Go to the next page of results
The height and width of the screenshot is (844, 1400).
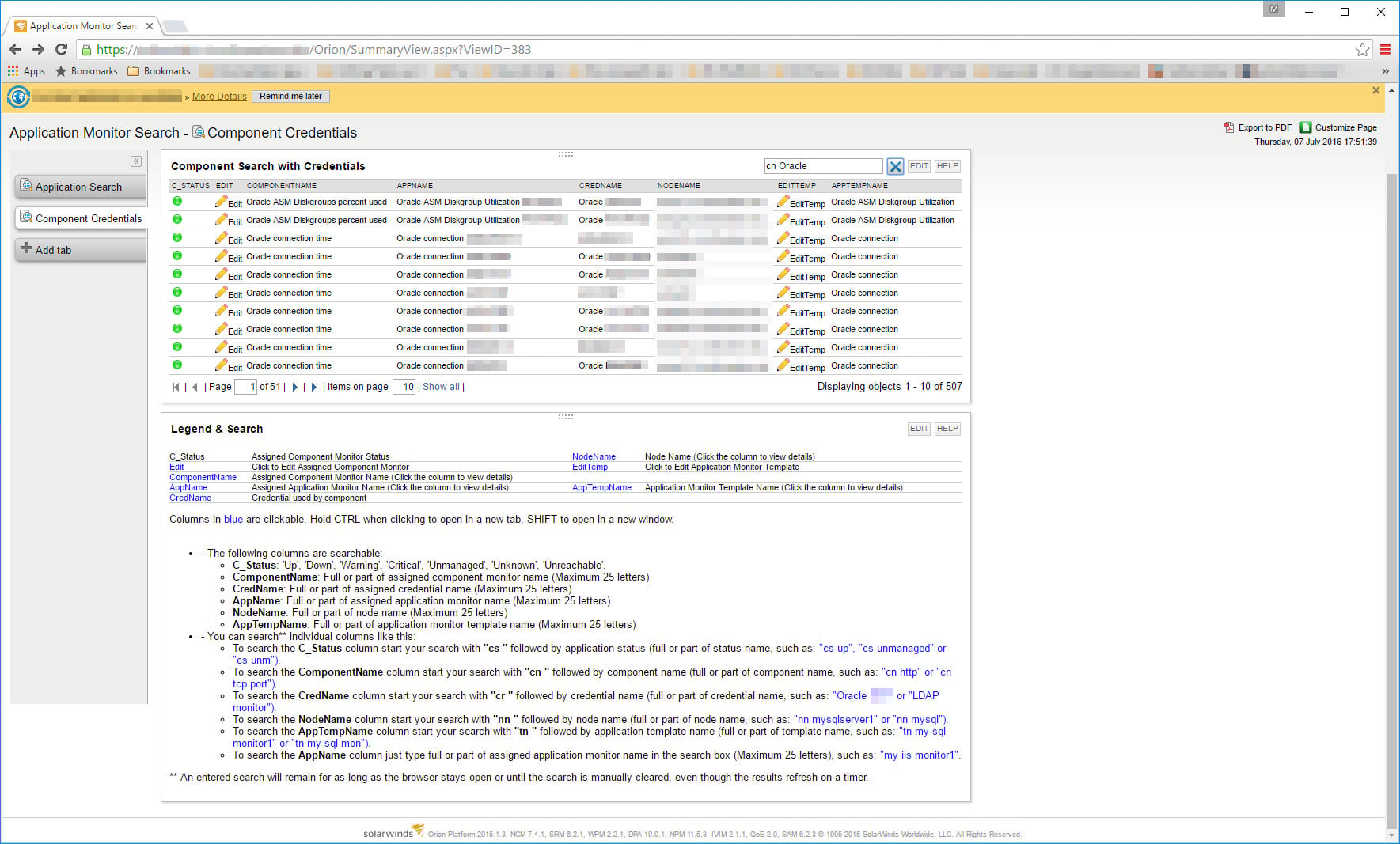click(x=294, y=387)
